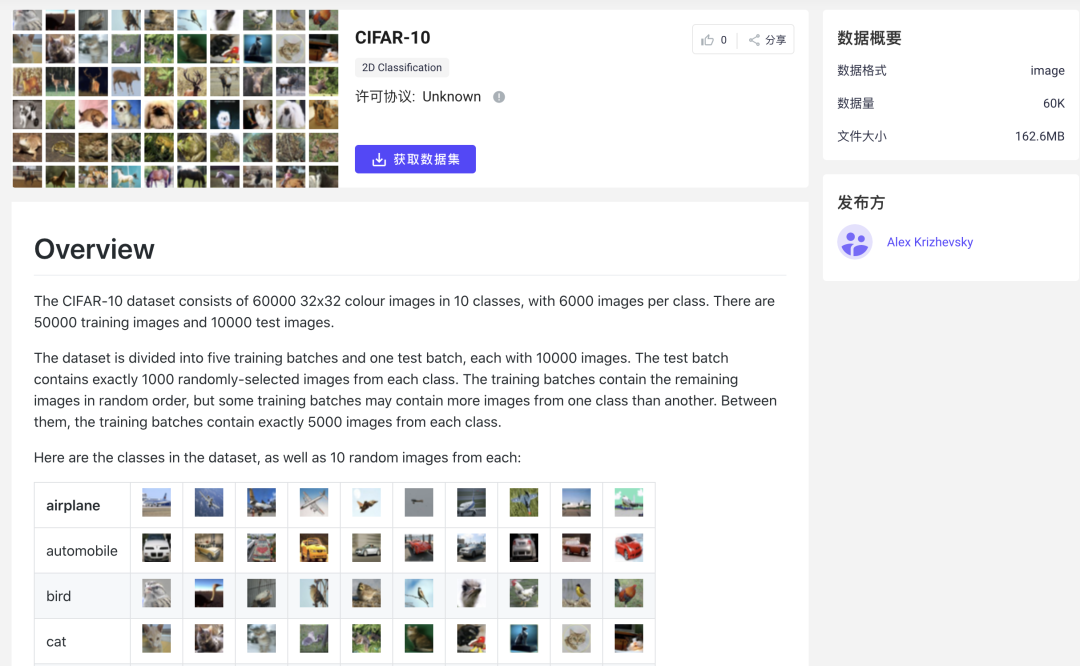
Task: Click the first airplane sample image
Action: [x=156, y=503]
